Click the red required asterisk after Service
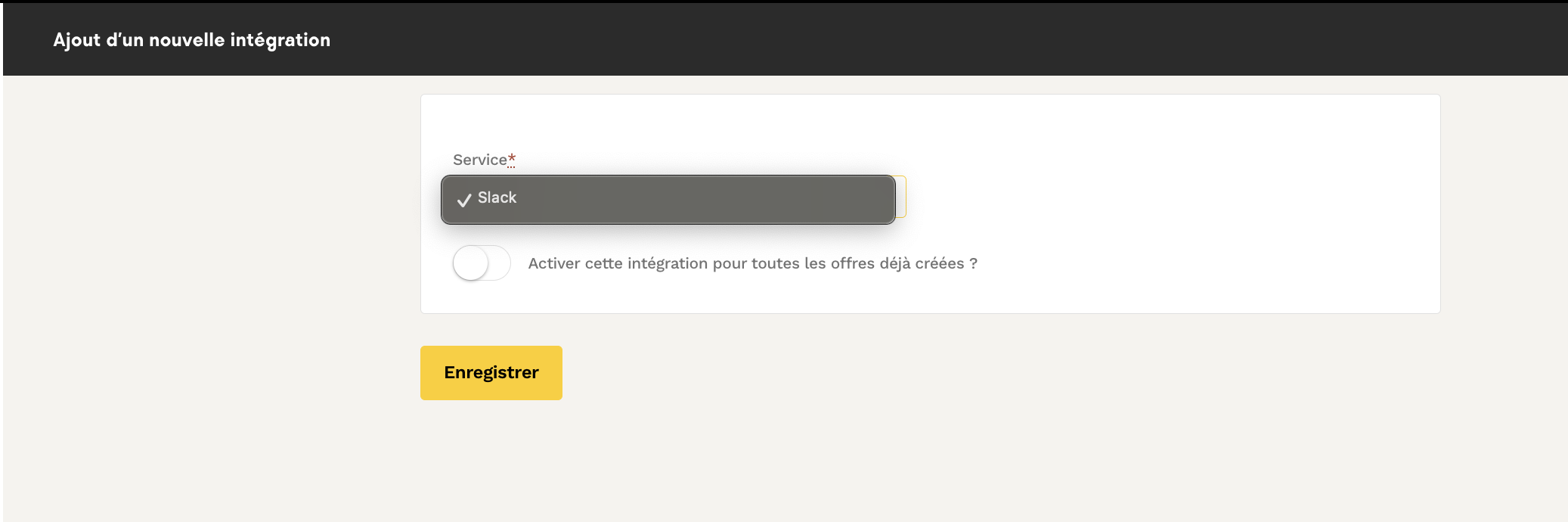Viewport: 1568px width, 522px height. (x=512, y=159)
